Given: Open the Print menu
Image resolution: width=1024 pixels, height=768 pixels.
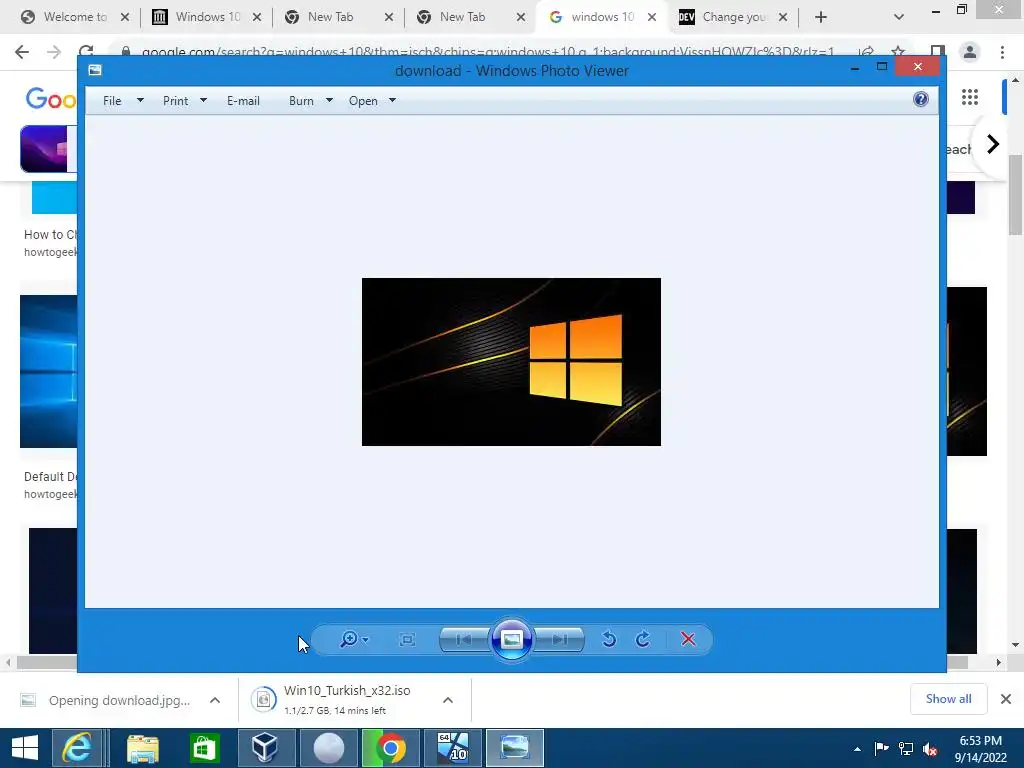Looking at the screenshot, I should click(175, 101).
